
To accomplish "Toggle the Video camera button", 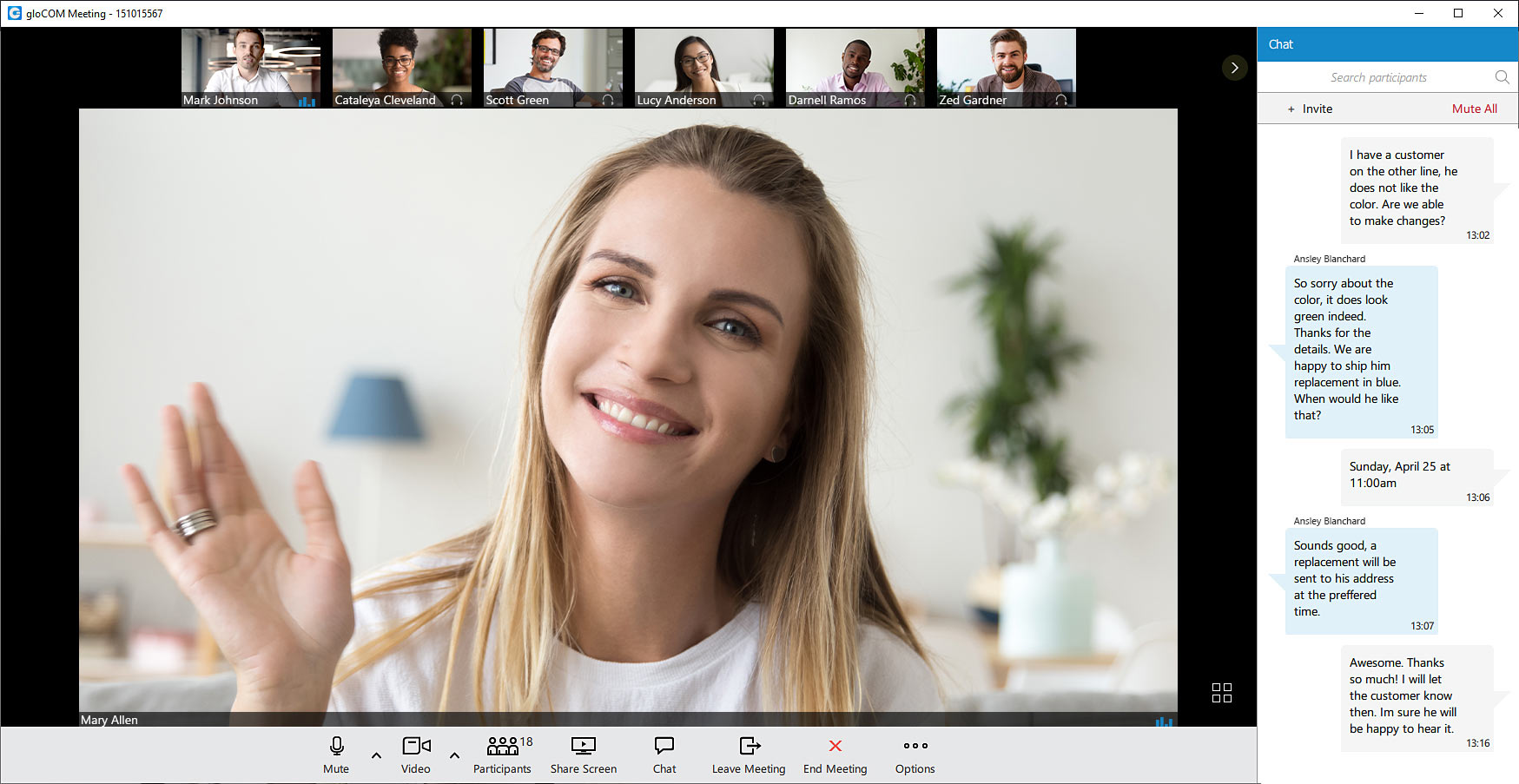I will (416, 754).
